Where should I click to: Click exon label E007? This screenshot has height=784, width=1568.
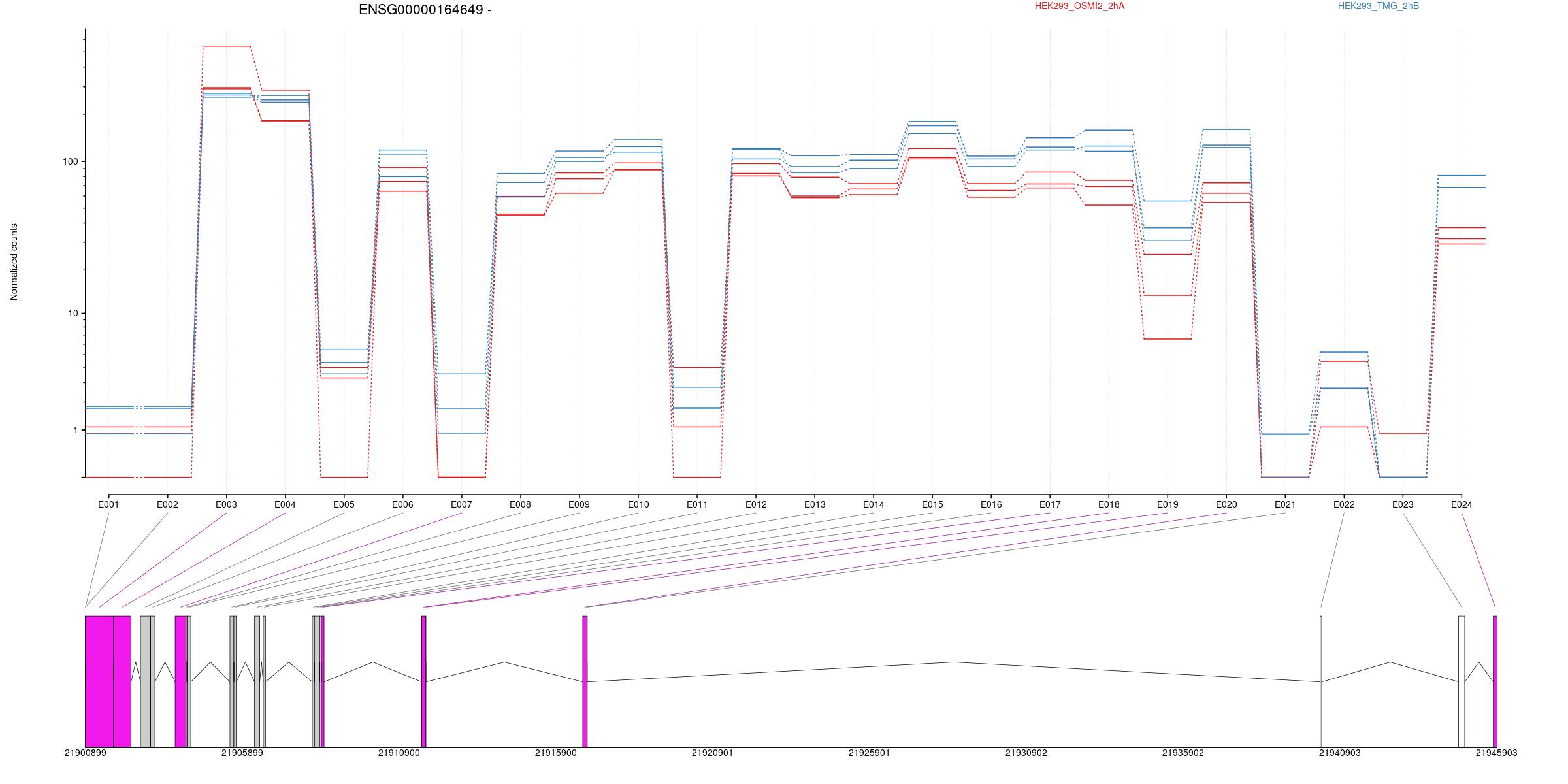(x=461, y=504)
